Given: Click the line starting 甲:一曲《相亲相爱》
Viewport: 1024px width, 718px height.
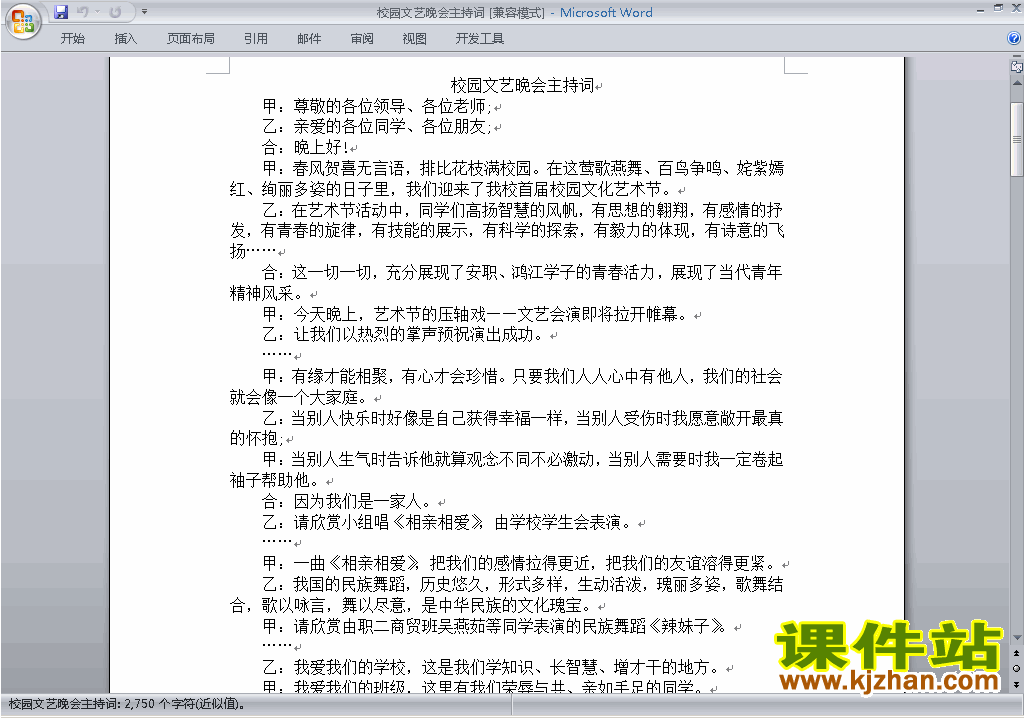Looking at the screenshot, I should tap(519, 563).
